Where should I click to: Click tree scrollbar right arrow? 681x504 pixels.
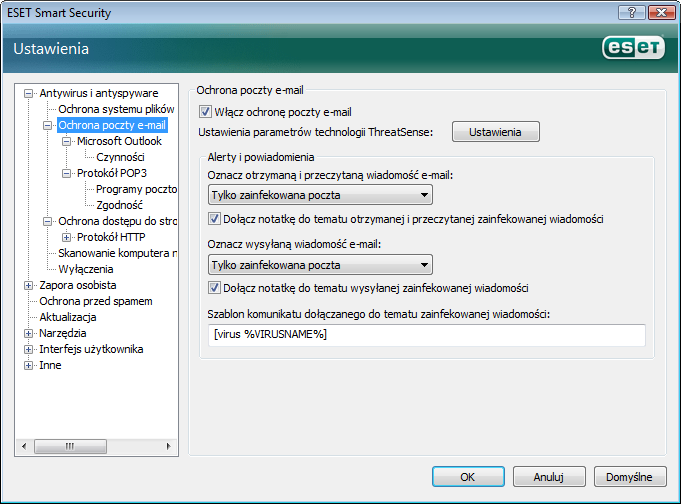[169, 446]
